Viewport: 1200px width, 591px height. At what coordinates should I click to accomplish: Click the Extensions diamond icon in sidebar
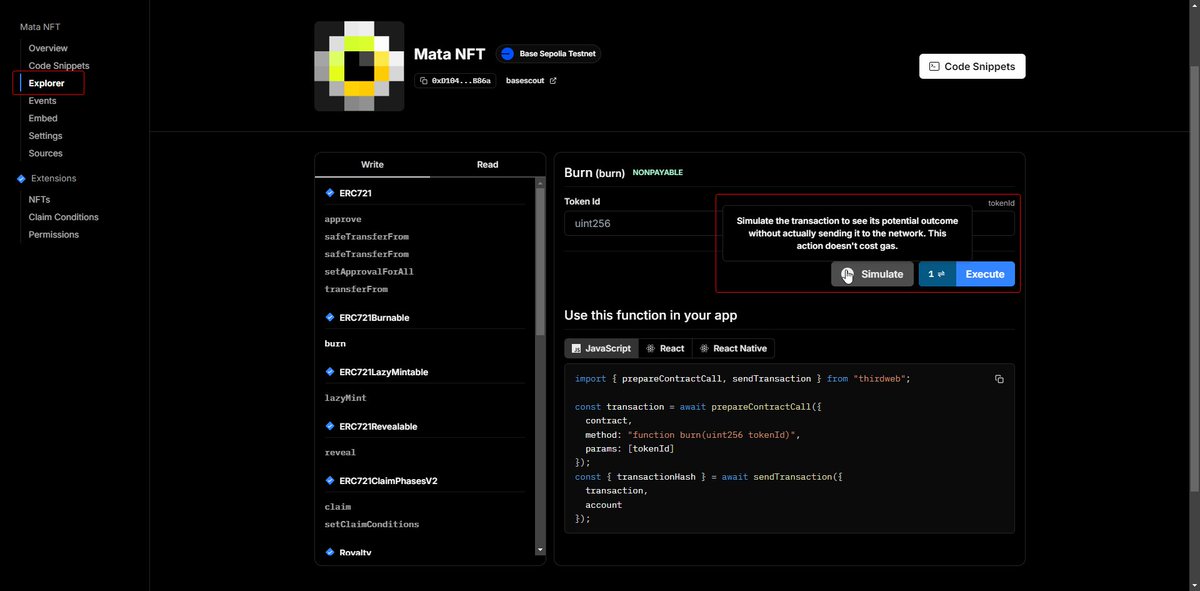21,178
